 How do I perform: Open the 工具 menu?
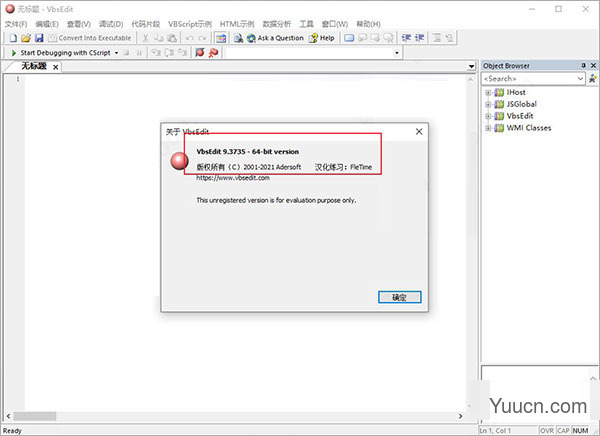306,24
